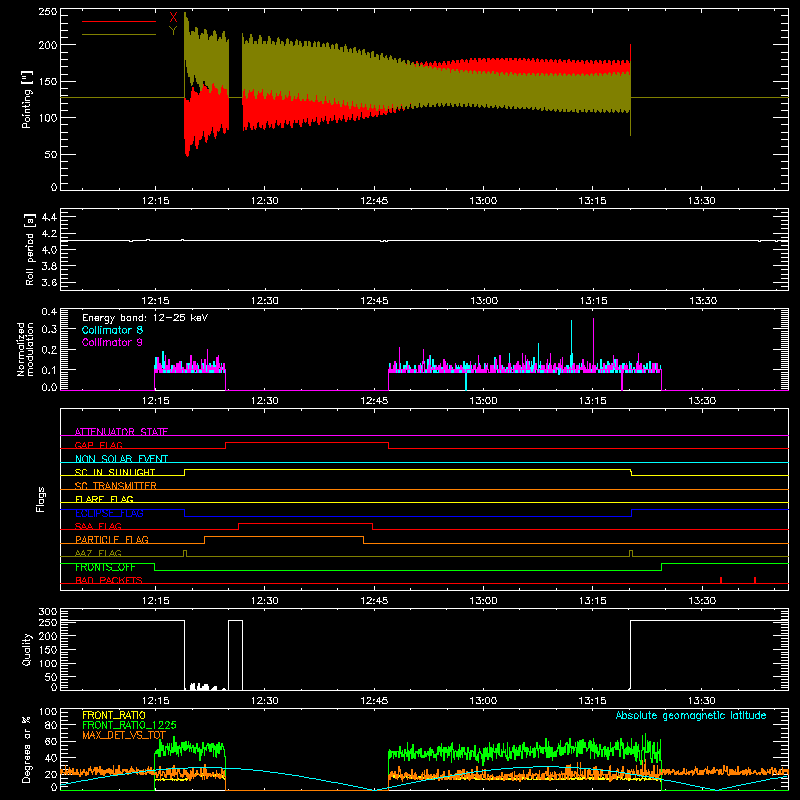Click the ECLIPSE_FLAG label
This screenshot has width=800, height=800.
tap(109, 513)
